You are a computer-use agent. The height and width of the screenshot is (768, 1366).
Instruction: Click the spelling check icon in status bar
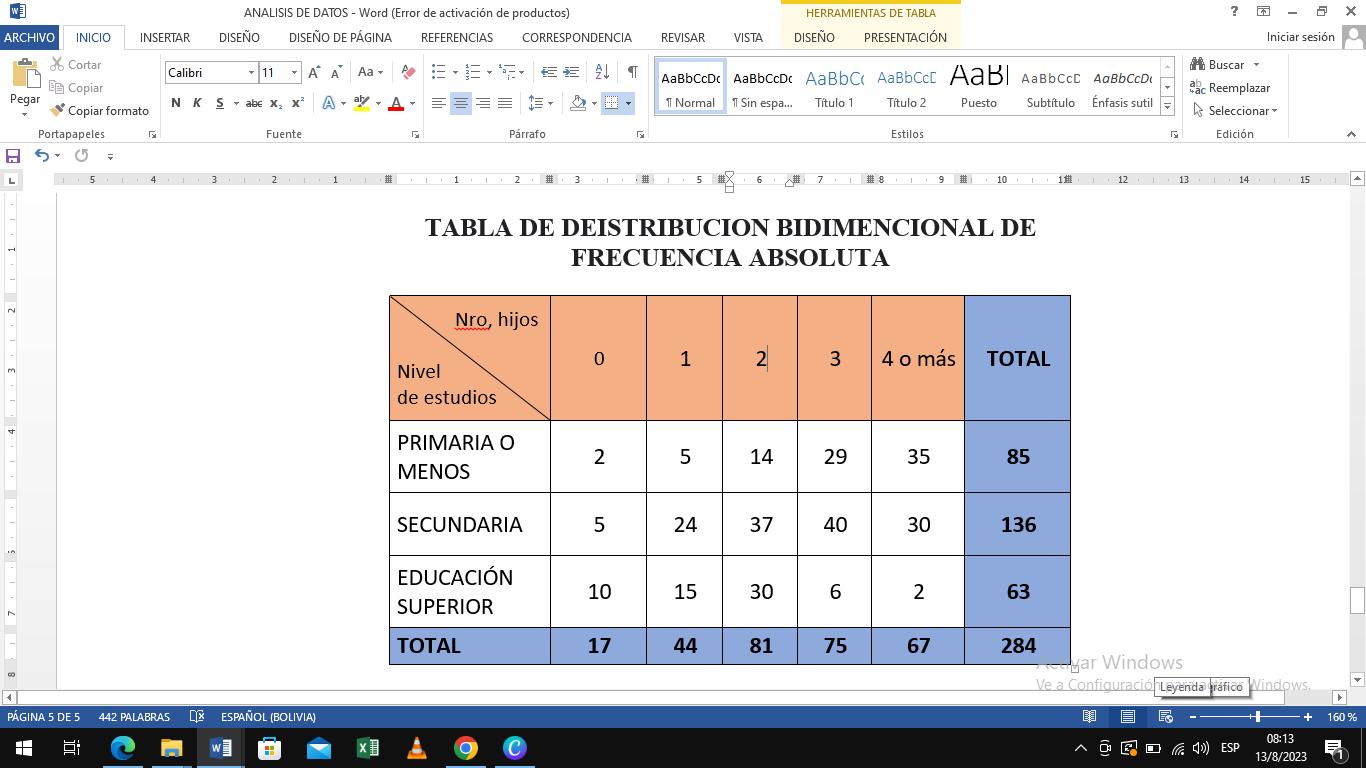[197, 717]
